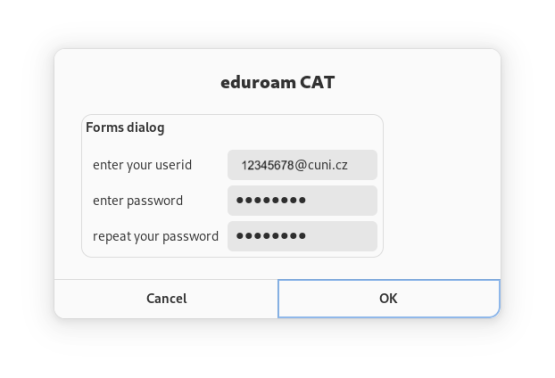Focus the enter password field
This screenshot has width=555, height=378.
(x=302, y=201)
